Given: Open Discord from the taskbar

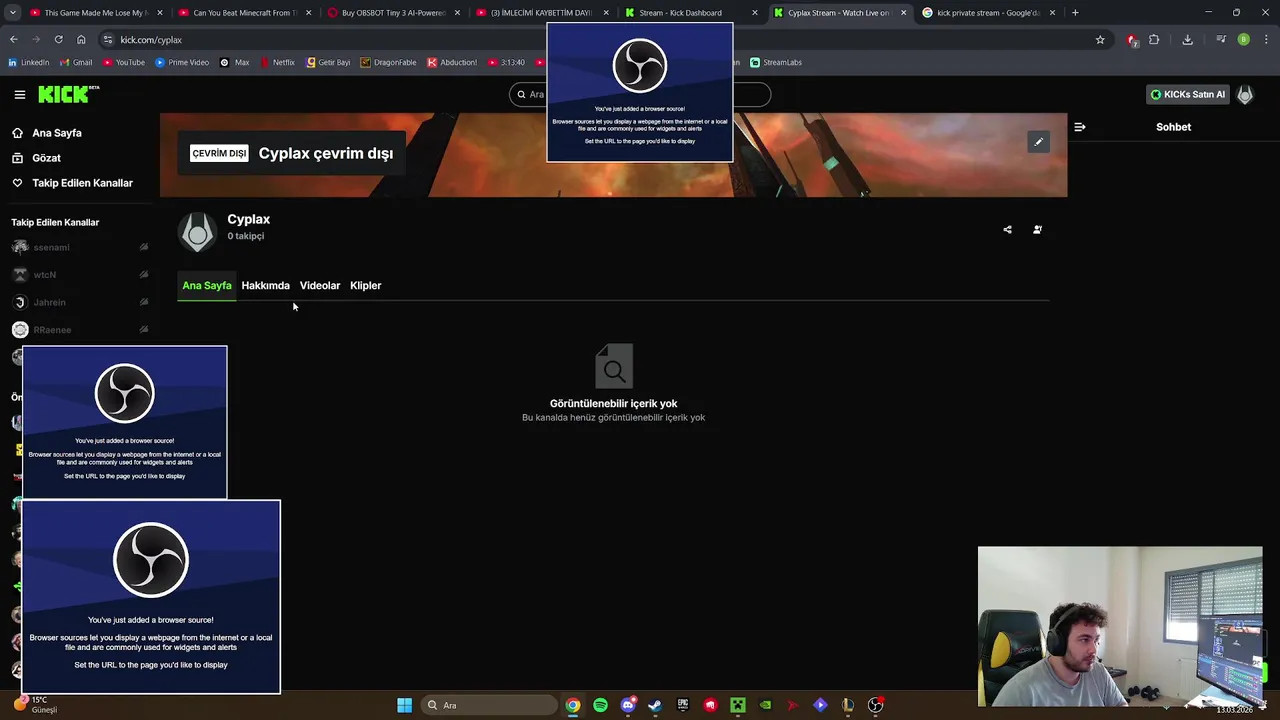Looking at the screenshot, I should click(x=628, y=705).
